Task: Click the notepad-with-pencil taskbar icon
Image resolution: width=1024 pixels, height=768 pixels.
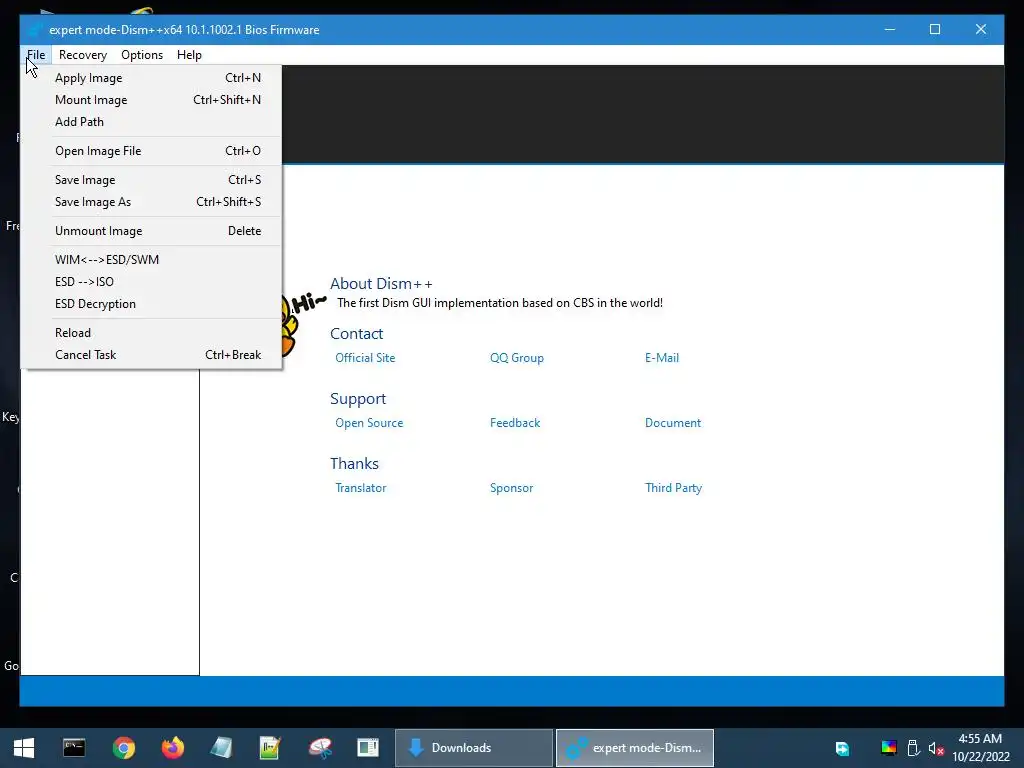Action: click(270, 748)
